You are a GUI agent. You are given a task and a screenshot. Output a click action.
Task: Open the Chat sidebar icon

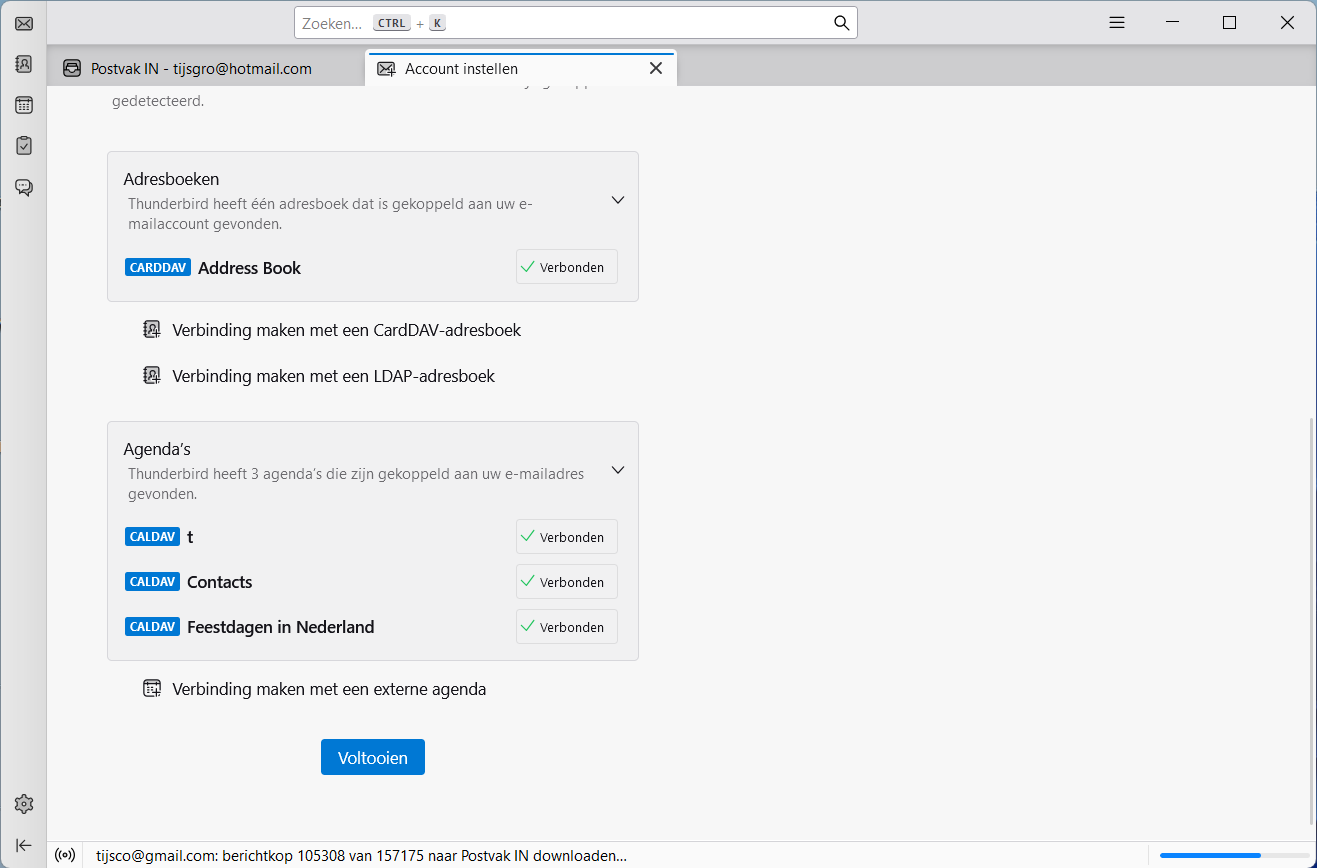tap(24, 187)
